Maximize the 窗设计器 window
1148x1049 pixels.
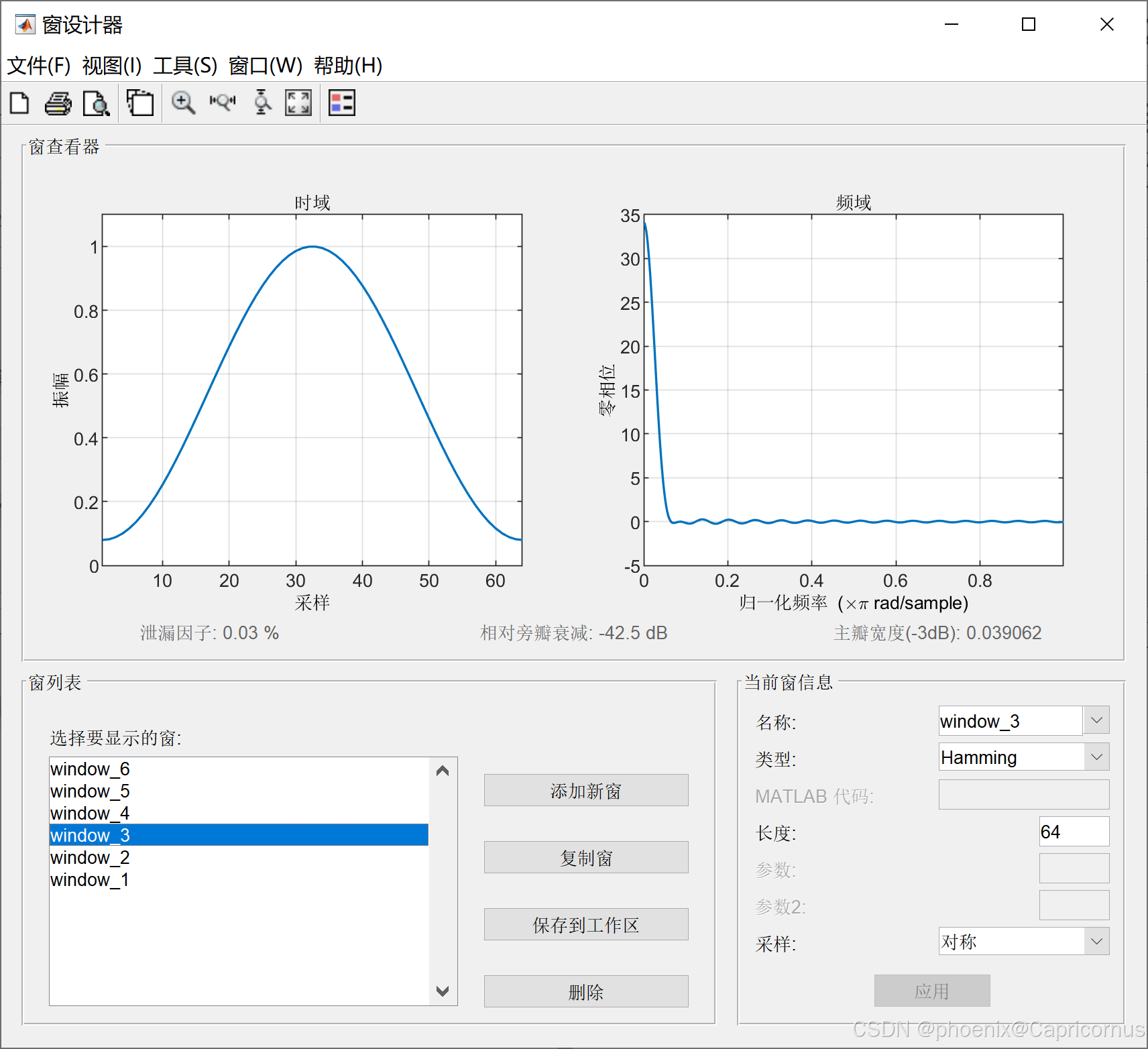(1029, 25)
